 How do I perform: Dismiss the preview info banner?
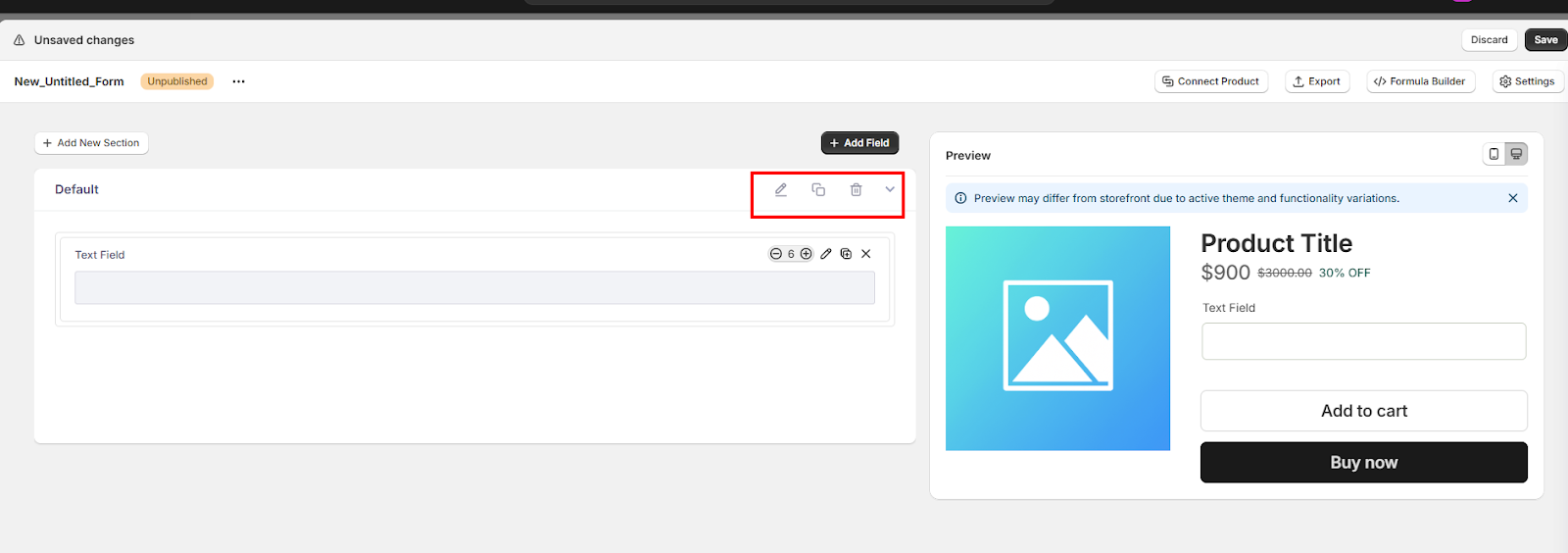click(x=1513, y=198)
